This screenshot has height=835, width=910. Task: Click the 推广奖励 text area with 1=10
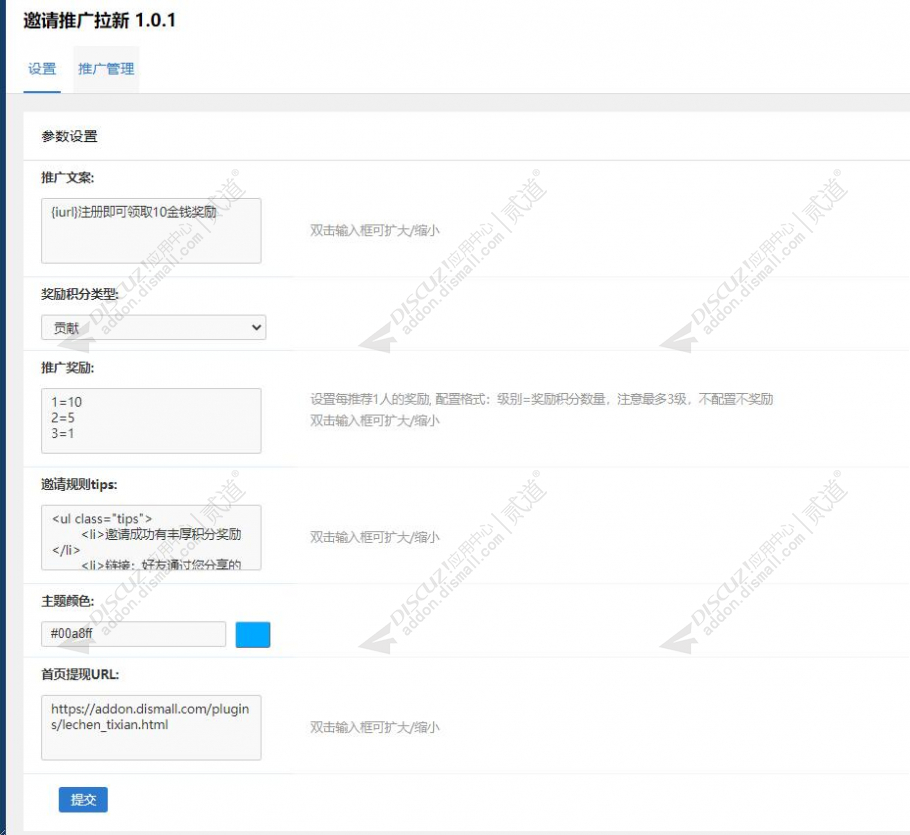coord(151,421)
